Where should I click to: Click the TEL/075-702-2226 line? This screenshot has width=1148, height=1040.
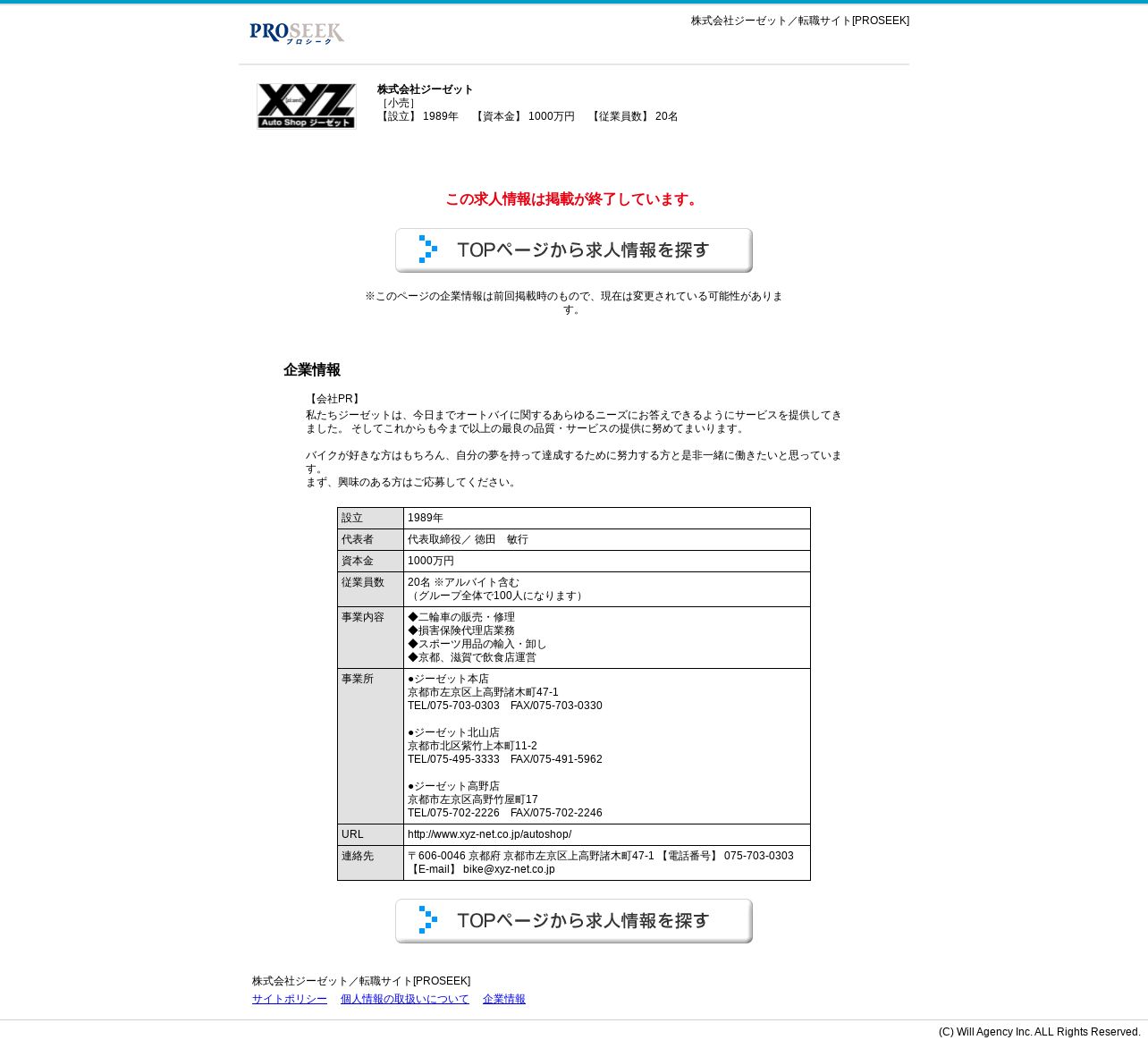click(x=505, y=813)
